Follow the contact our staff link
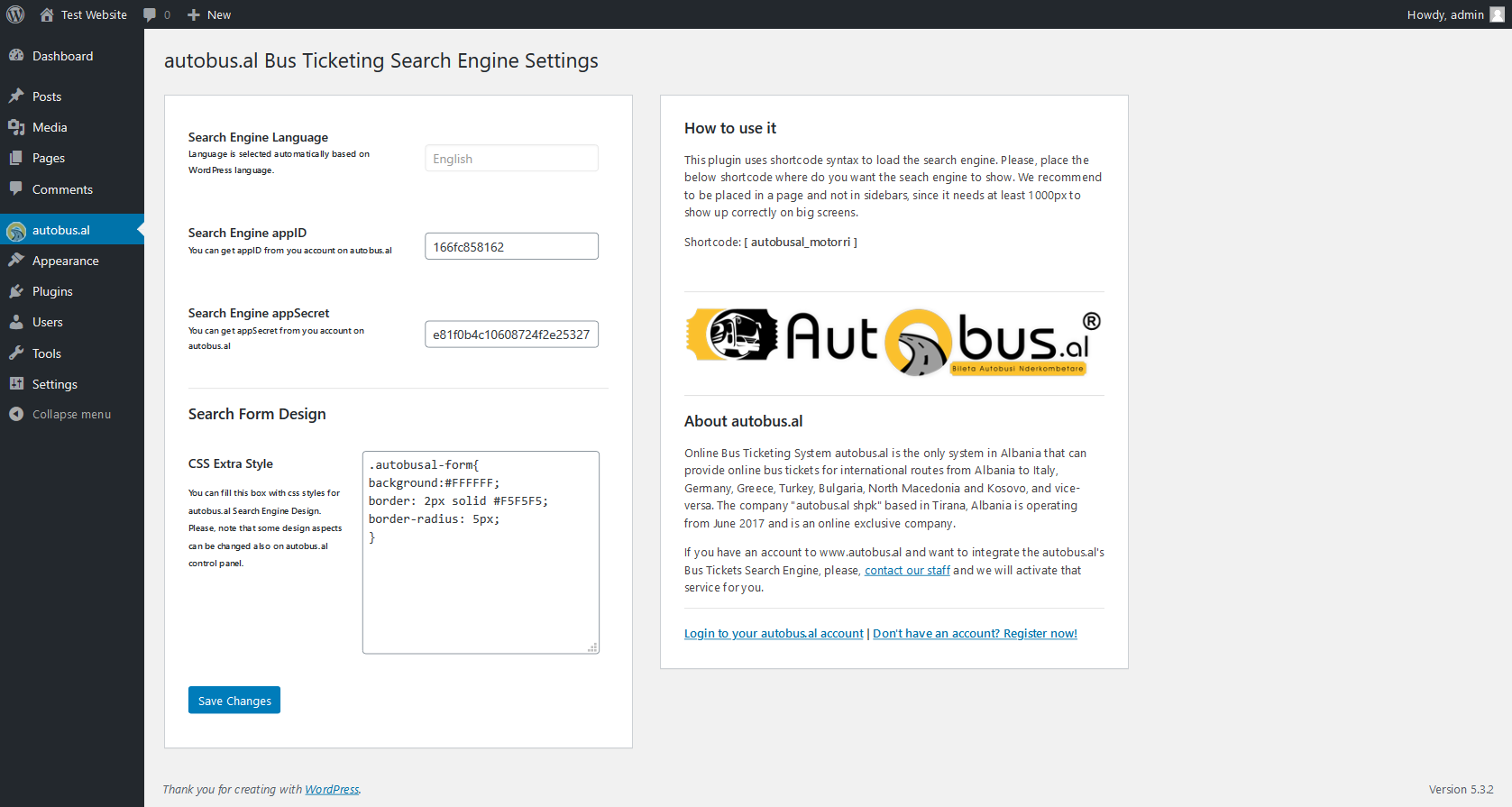The image size is (1512, 807). click(x=907, y=571)
